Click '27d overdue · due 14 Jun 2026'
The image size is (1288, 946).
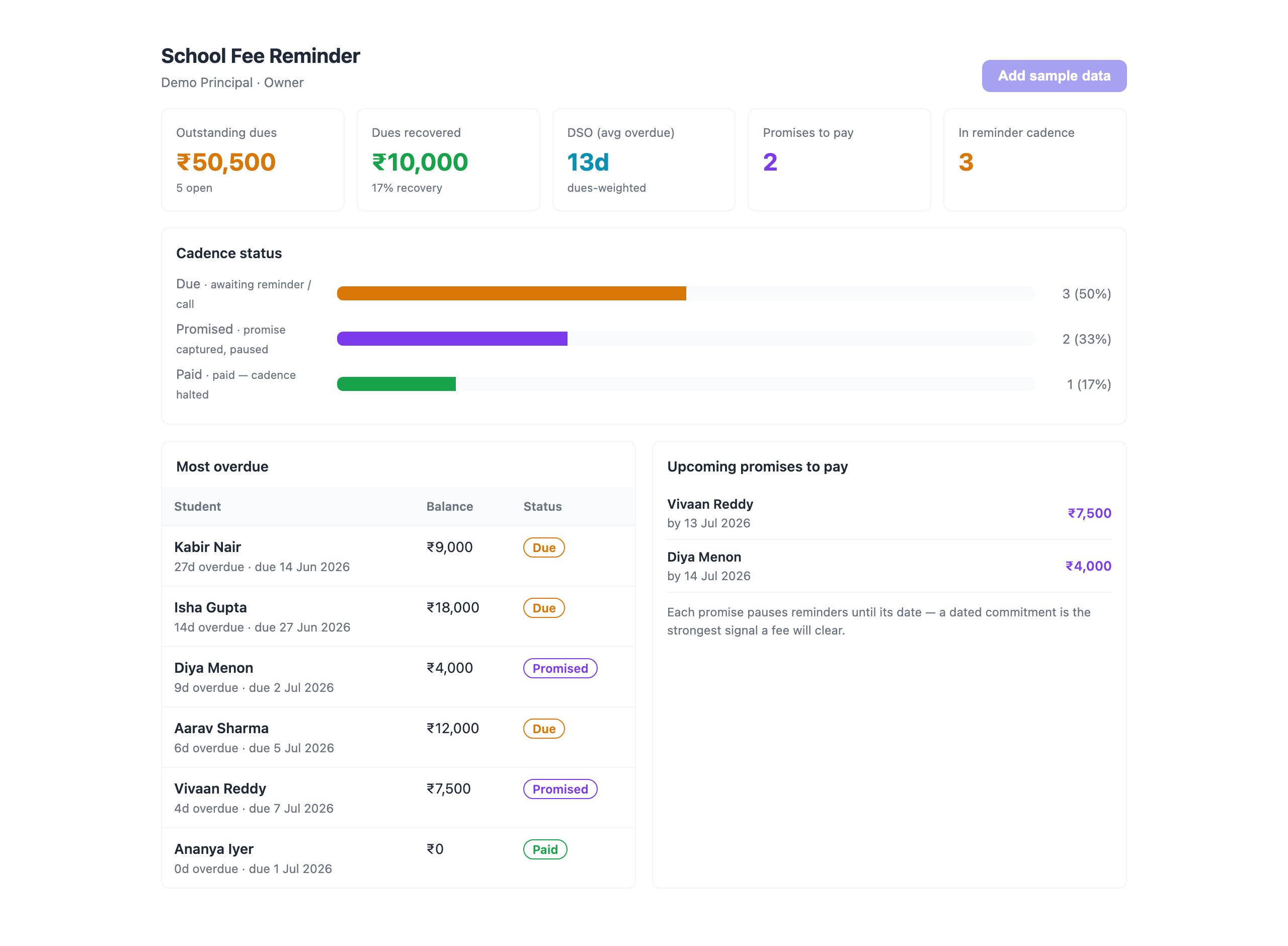(x=262, y=567)
